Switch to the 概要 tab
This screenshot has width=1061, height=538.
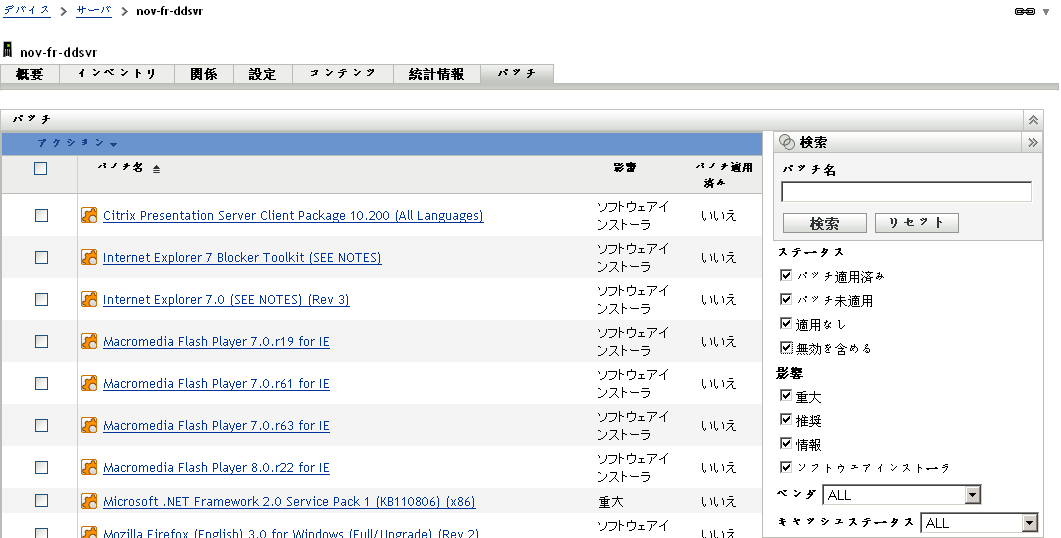pos(30,74)
